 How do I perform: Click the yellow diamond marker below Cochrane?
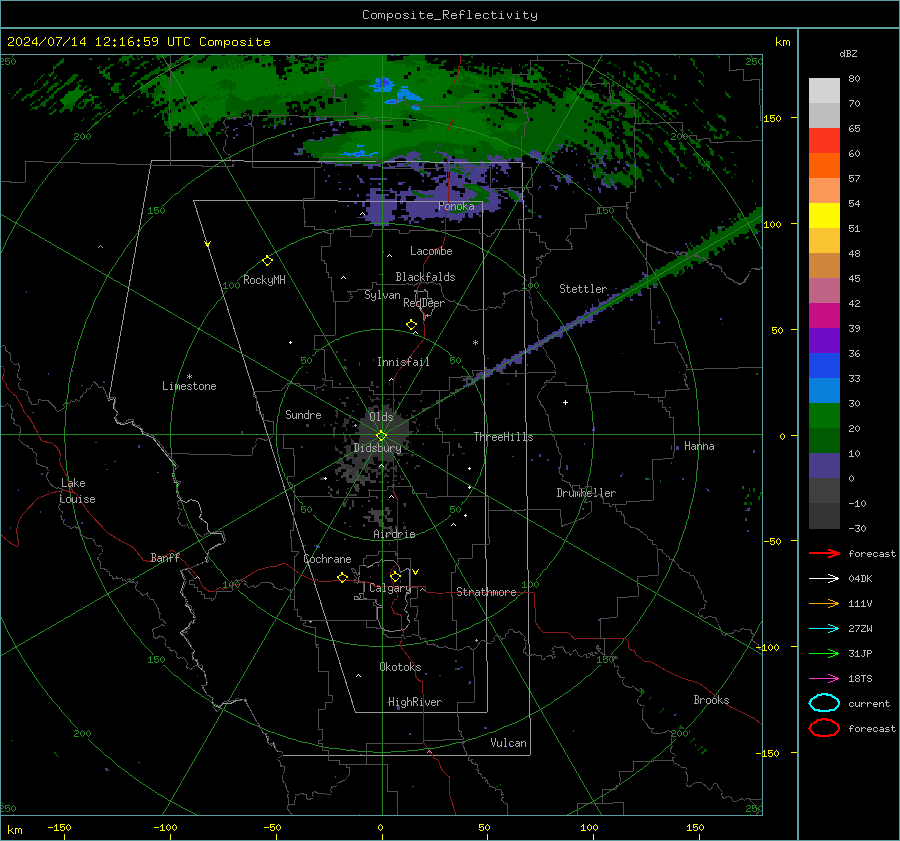343,577
